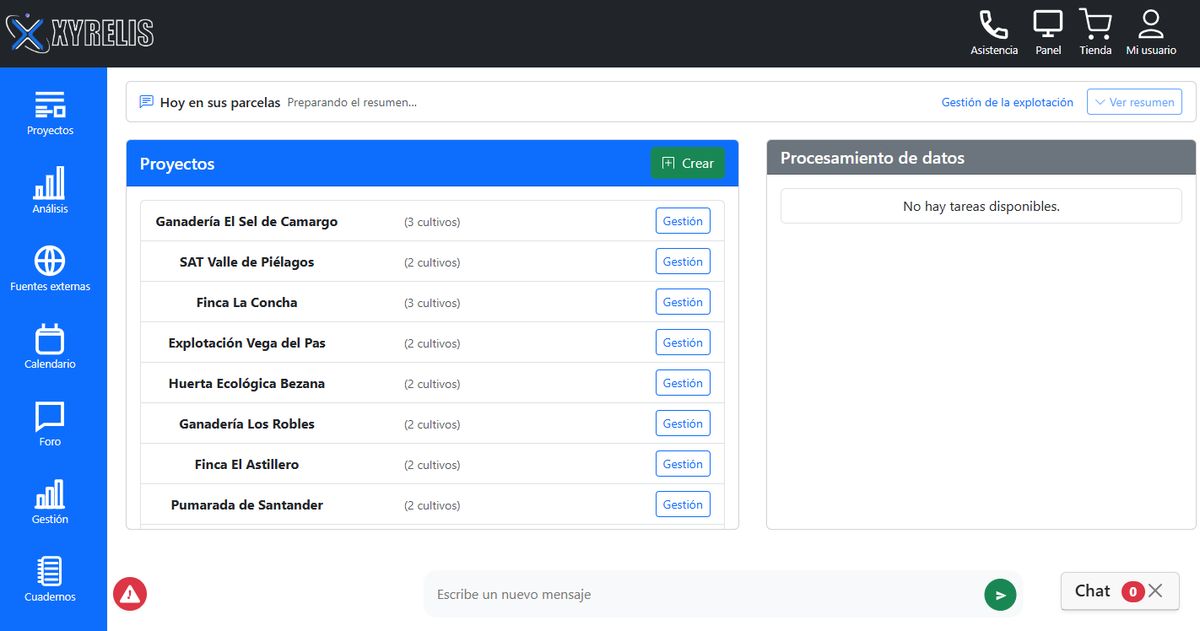Close the Chat widget with X

pos(1156,591)
